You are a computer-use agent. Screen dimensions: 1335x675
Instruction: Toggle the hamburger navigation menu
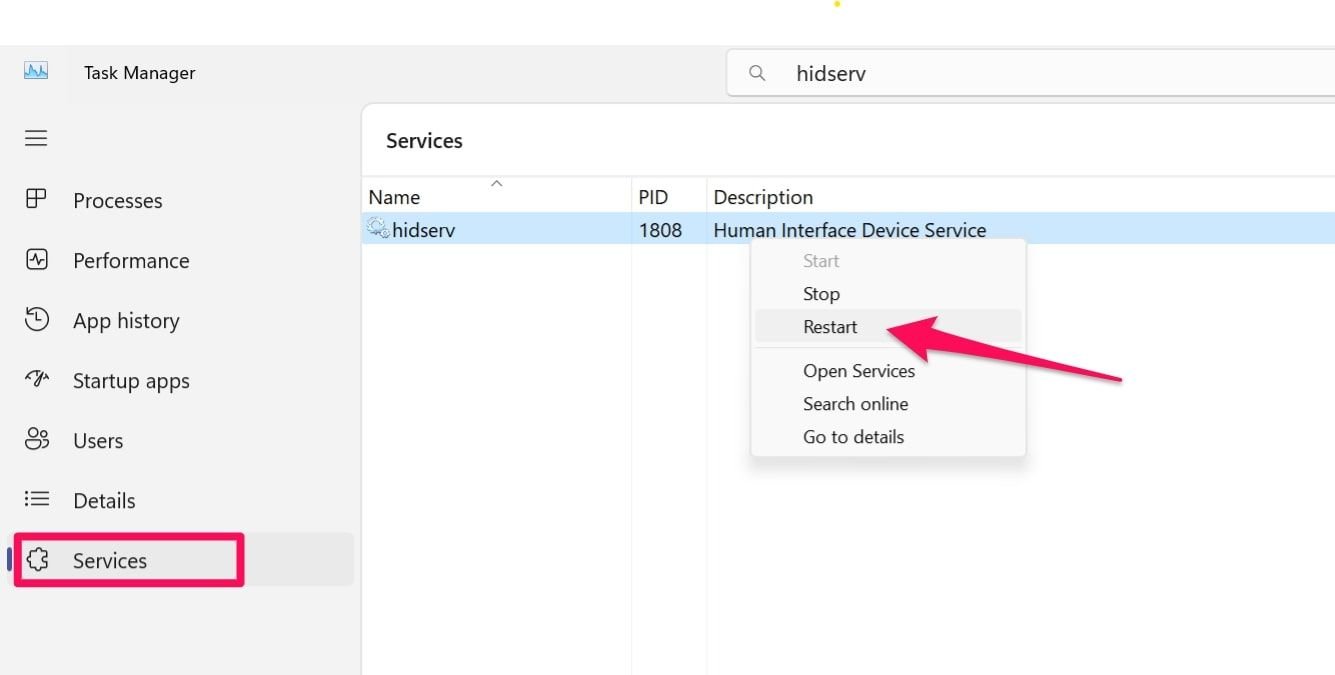pyautogui.click(x=36, y=138)
